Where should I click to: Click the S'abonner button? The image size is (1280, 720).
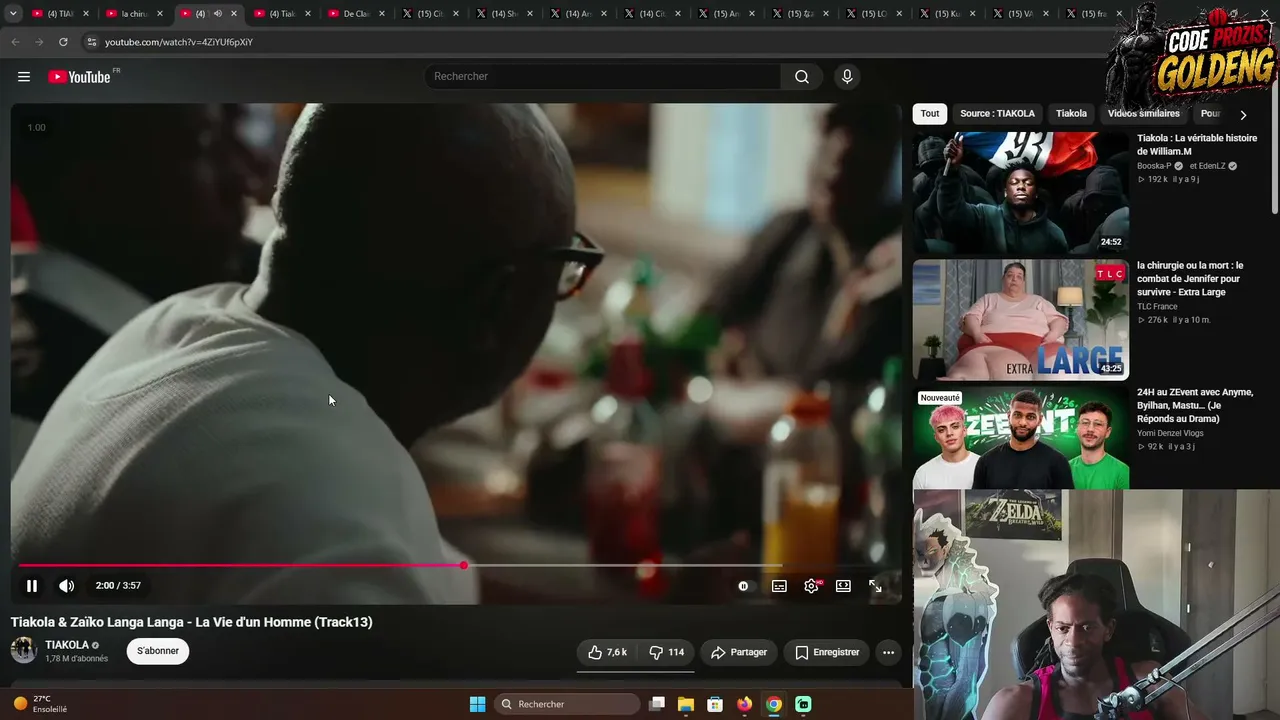pos(158,651)
